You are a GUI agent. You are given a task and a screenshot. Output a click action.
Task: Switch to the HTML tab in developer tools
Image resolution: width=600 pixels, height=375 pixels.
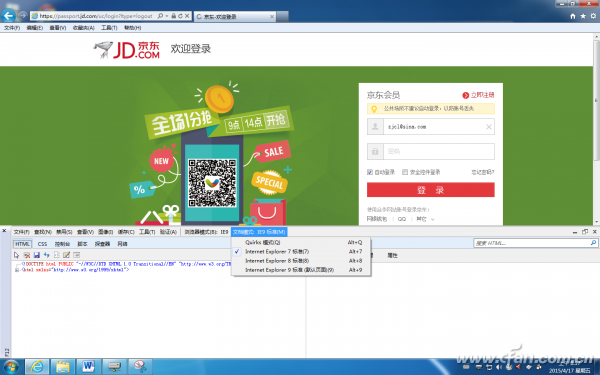click(22, 244)
